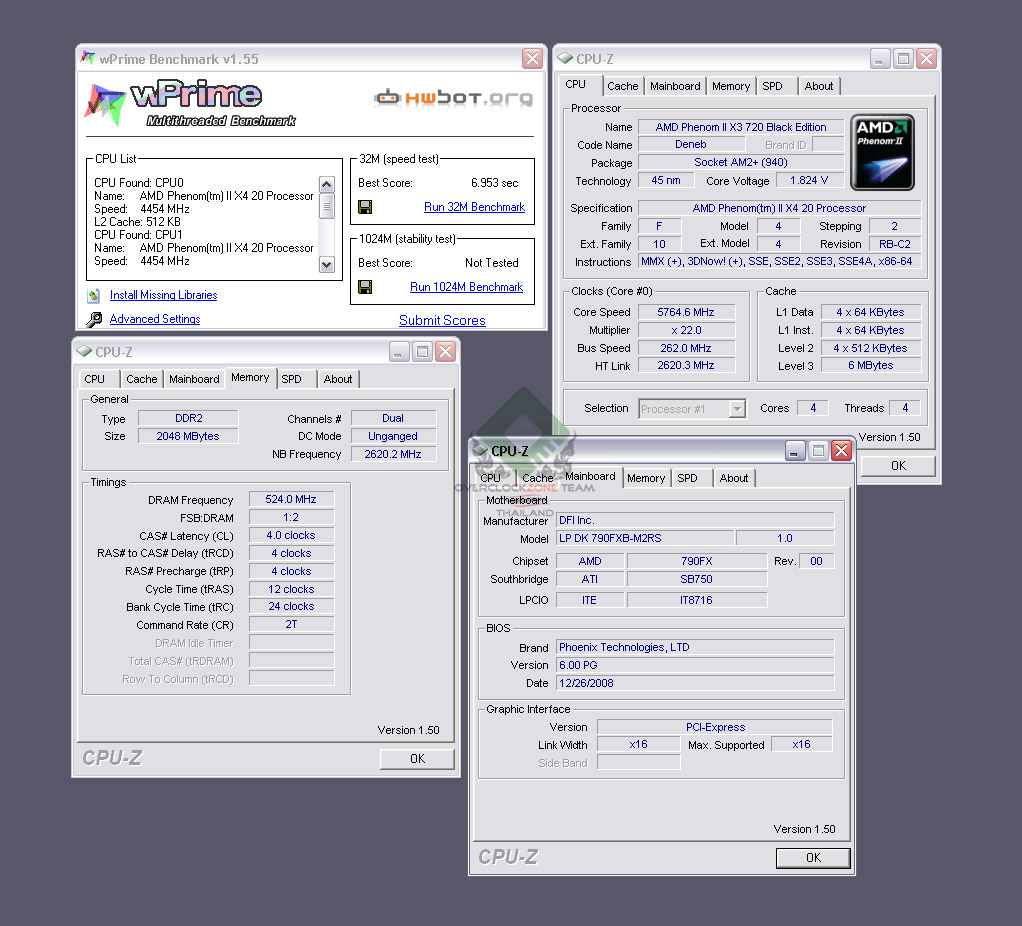Open Install Missing Libraries link
The height and width of the screenshot is (926, 1022).
(x=164, y=295)
